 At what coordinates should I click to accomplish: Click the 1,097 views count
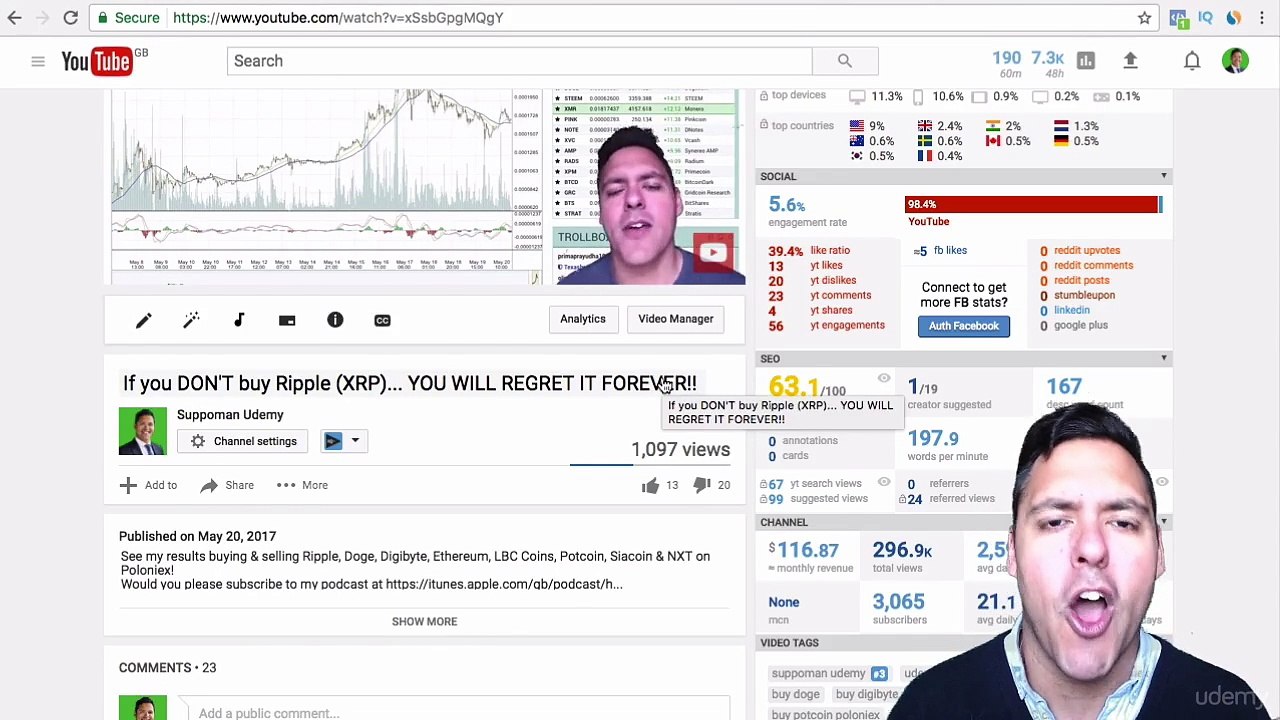coord(680,449)
